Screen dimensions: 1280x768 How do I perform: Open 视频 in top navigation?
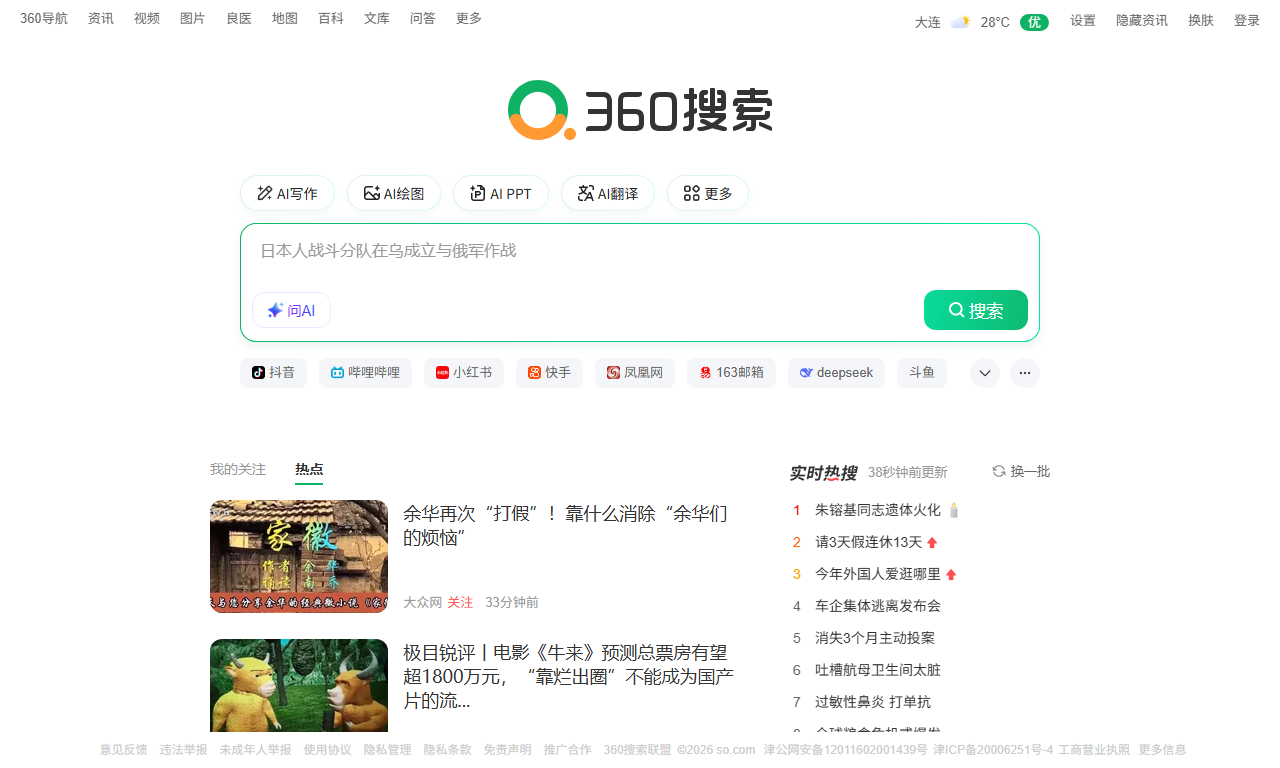pos(147,18)
